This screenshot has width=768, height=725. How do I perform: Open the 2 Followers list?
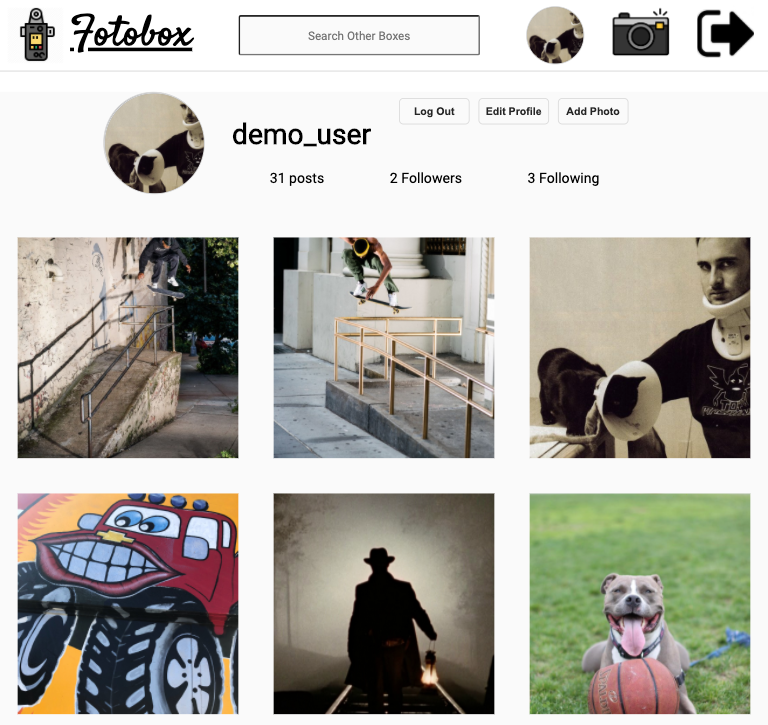426,178
